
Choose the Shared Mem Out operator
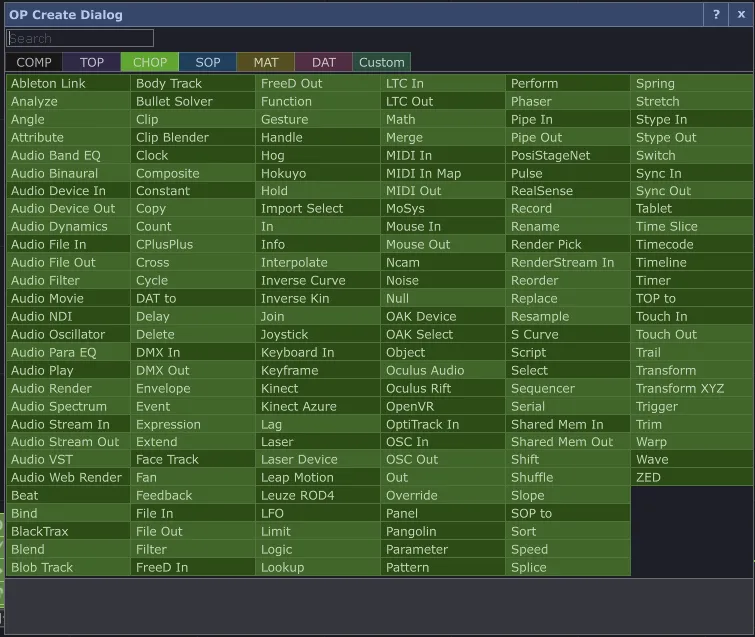(568, 442)
